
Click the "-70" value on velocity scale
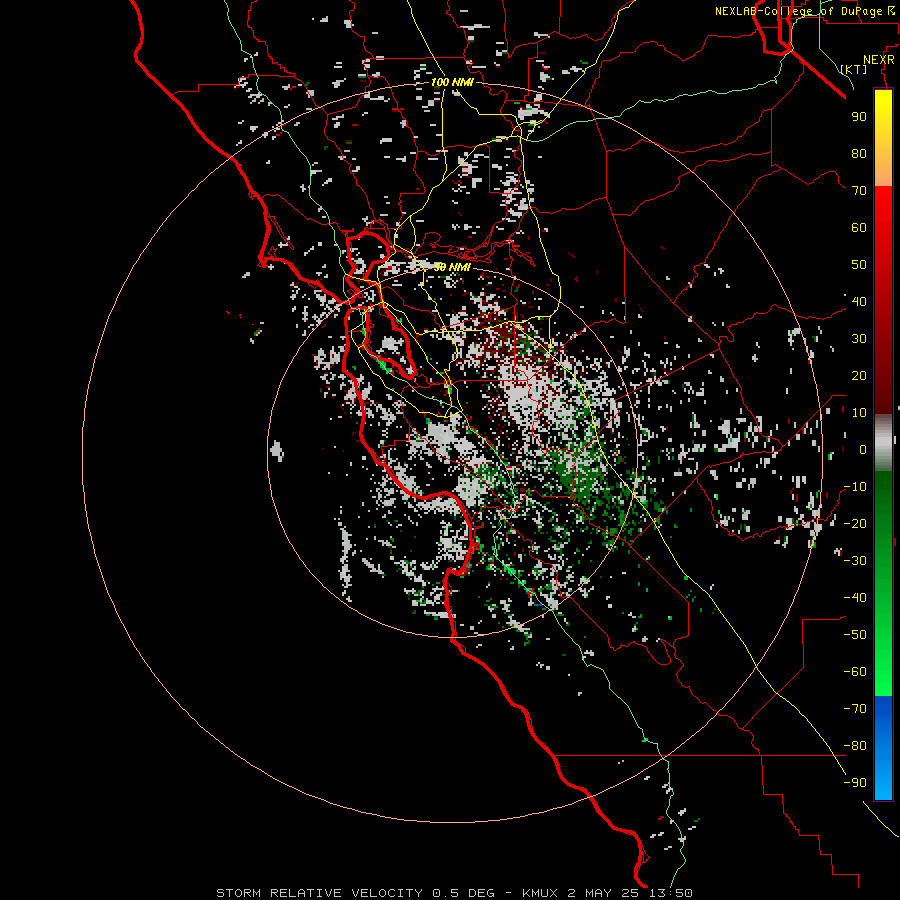pos(855,709)
